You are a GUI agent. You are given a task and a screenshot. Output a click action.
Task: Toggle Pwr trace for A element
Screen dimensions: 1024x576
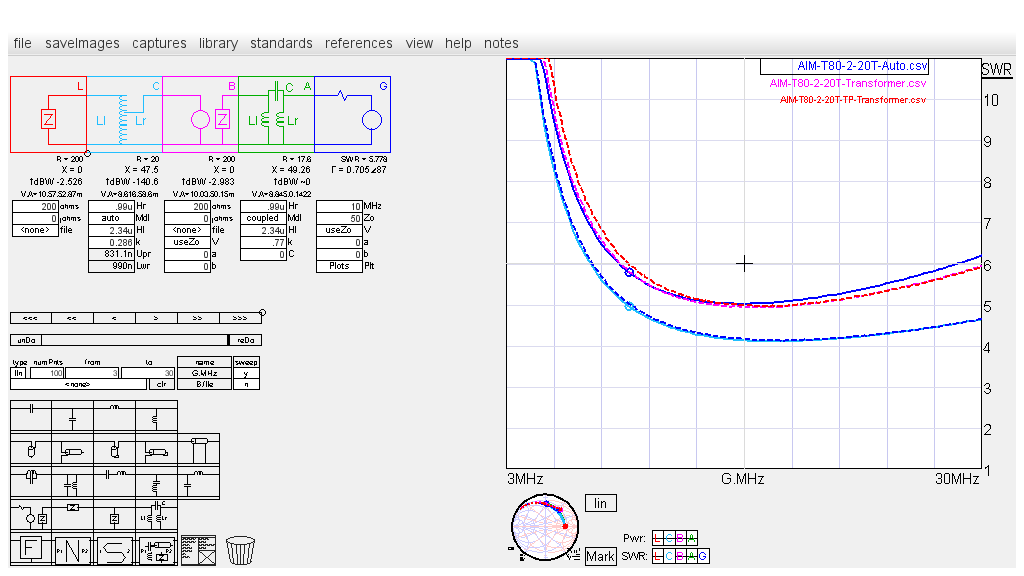pos(691,538)
